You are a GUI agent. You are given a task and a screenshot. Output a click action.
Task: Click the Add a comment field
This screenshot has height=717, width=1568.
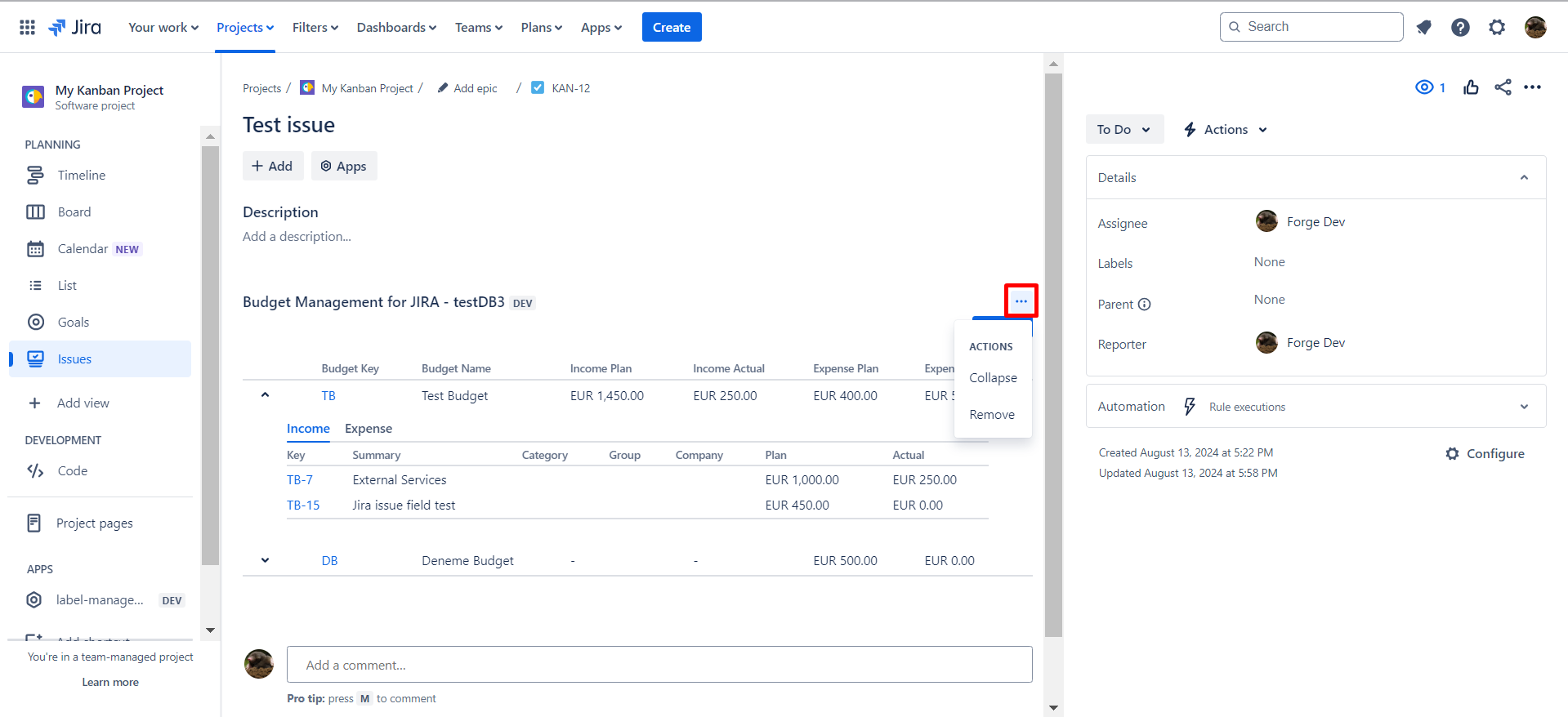click(x=659, y=665)
